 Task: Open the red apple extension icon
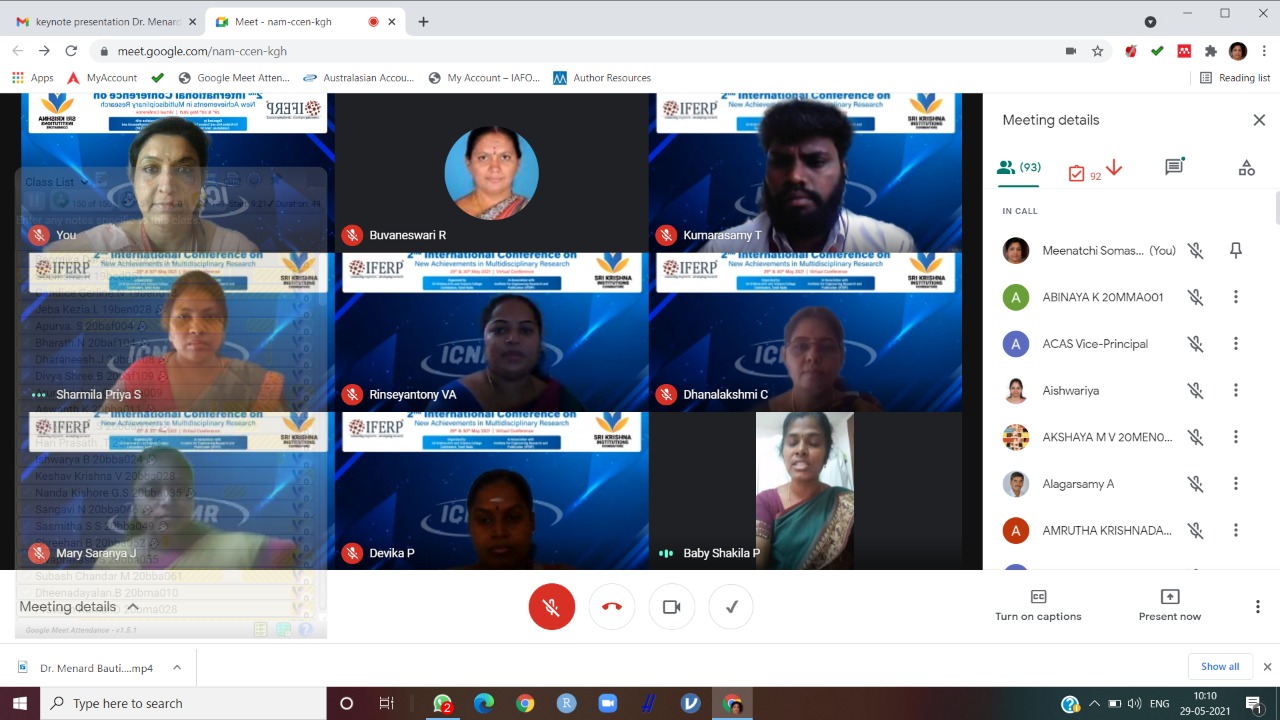pos(1131,51)
